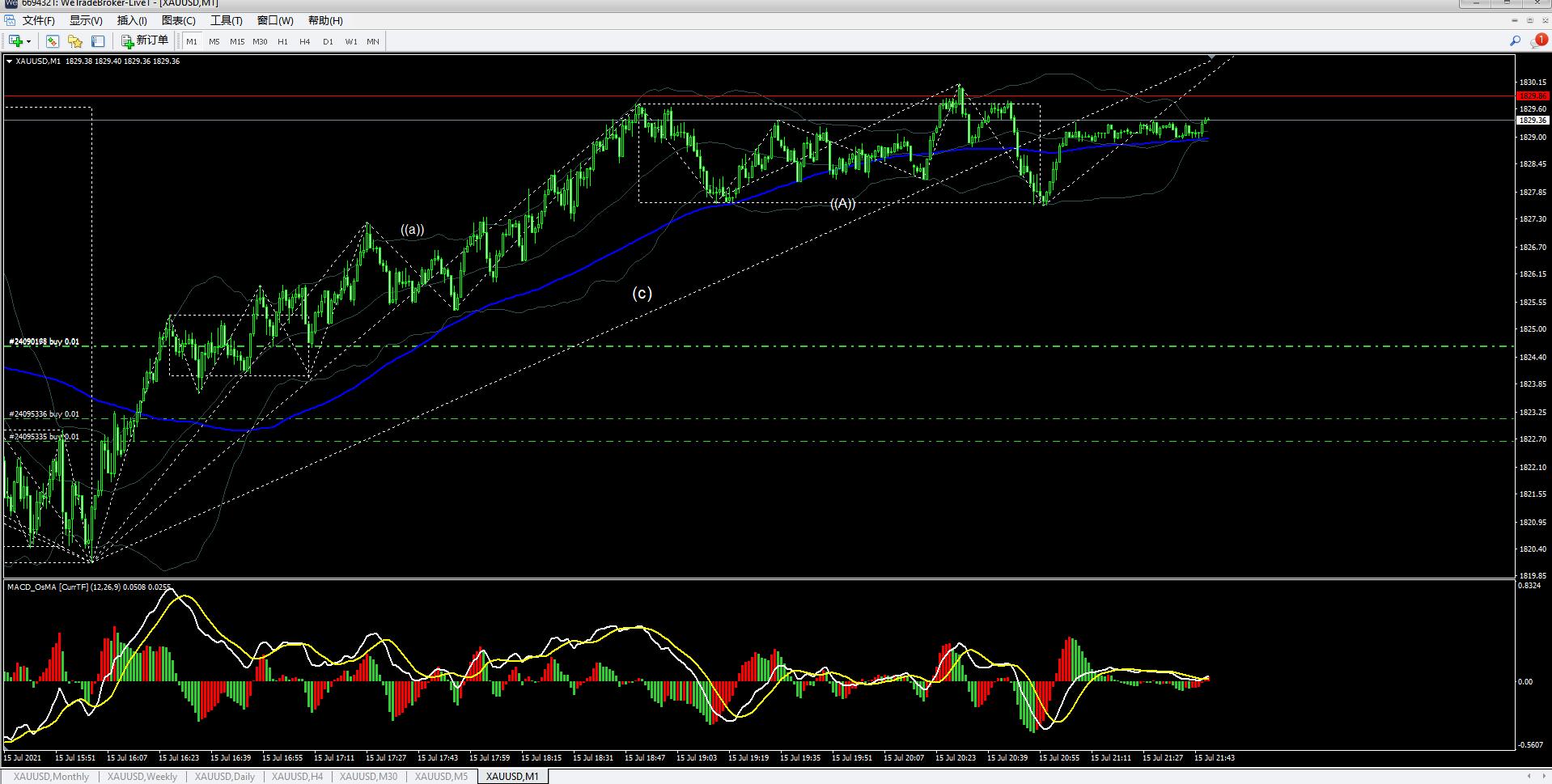Image resolution: width=1552 pixels, height=784 pixels.
Task: Click the ((a)) wave label
Action: 412,230
